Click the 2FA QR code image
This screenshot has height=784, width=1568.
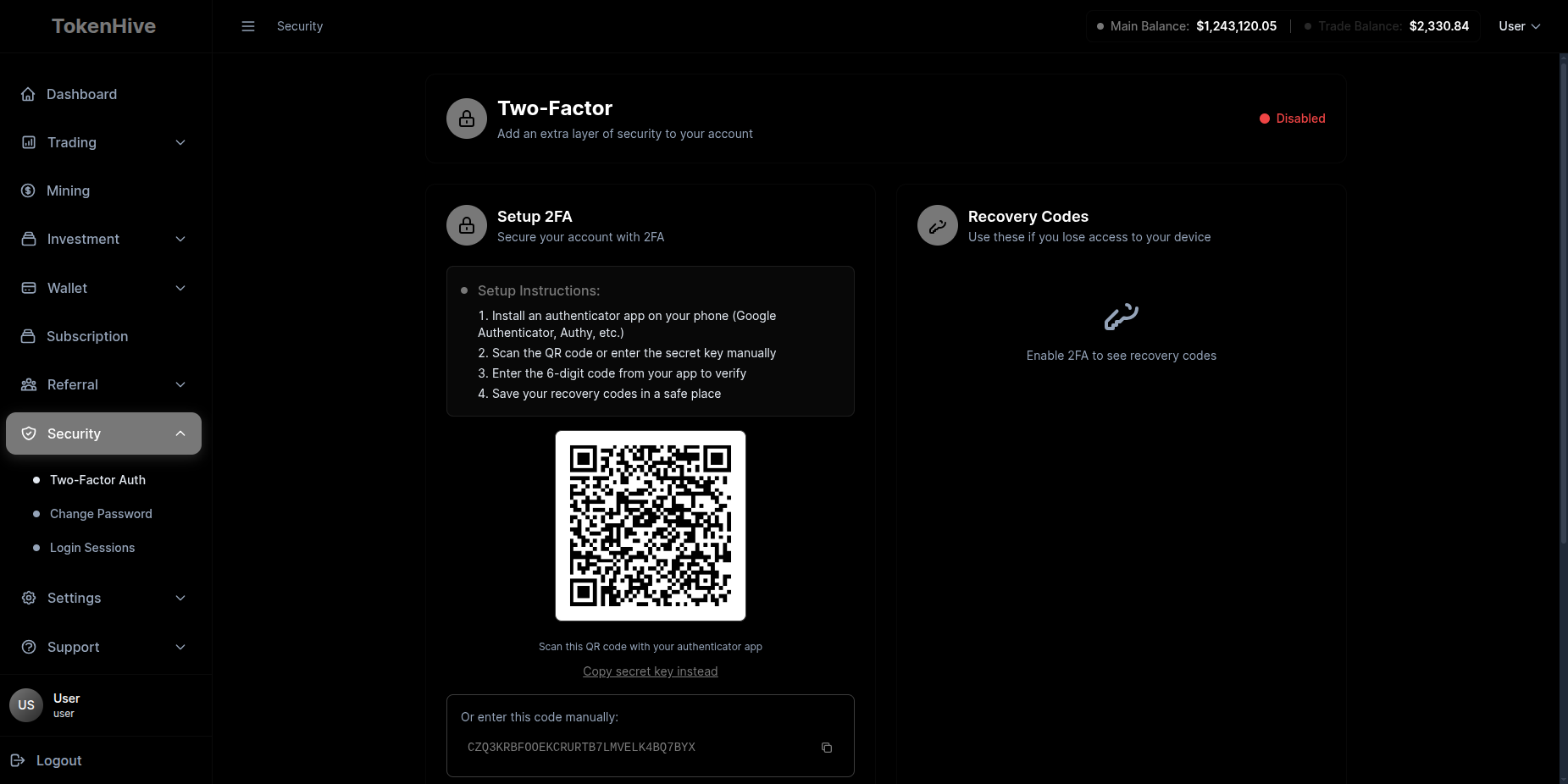(x=651, y=526)
